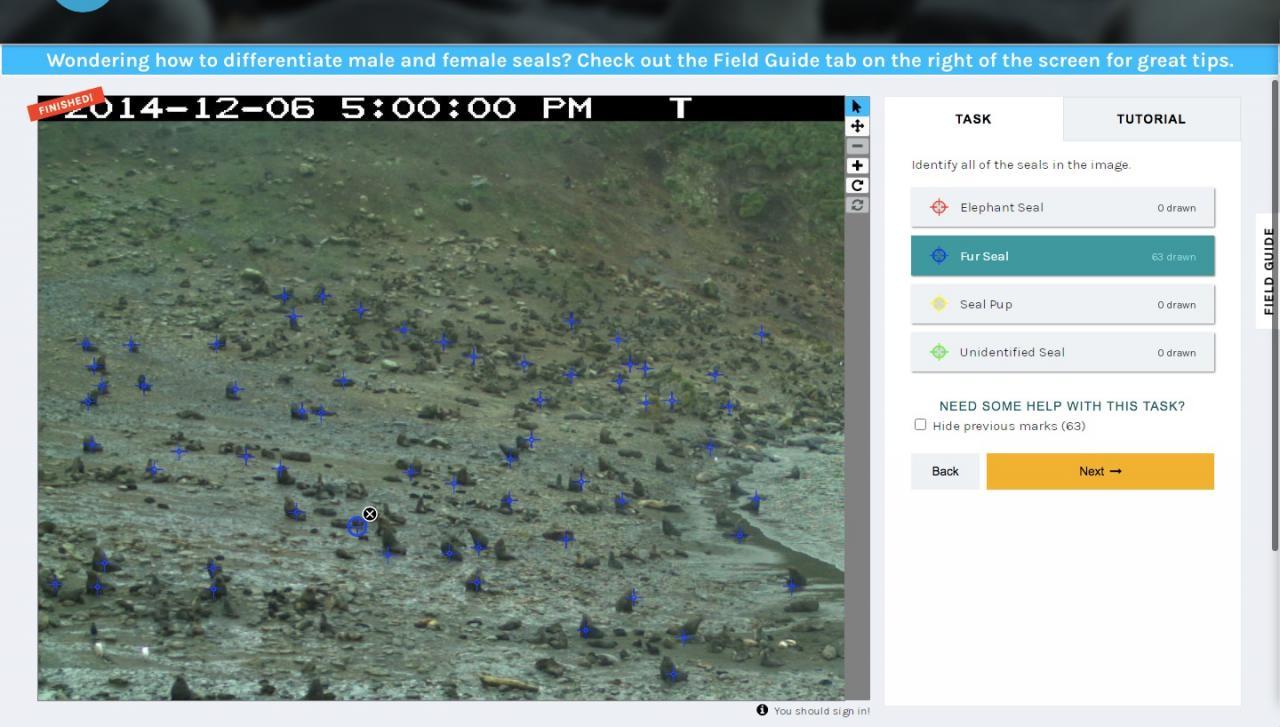Click the reset view refresh icon
This screenshot has height=727, width=1280.
click(x=857, y=205)
